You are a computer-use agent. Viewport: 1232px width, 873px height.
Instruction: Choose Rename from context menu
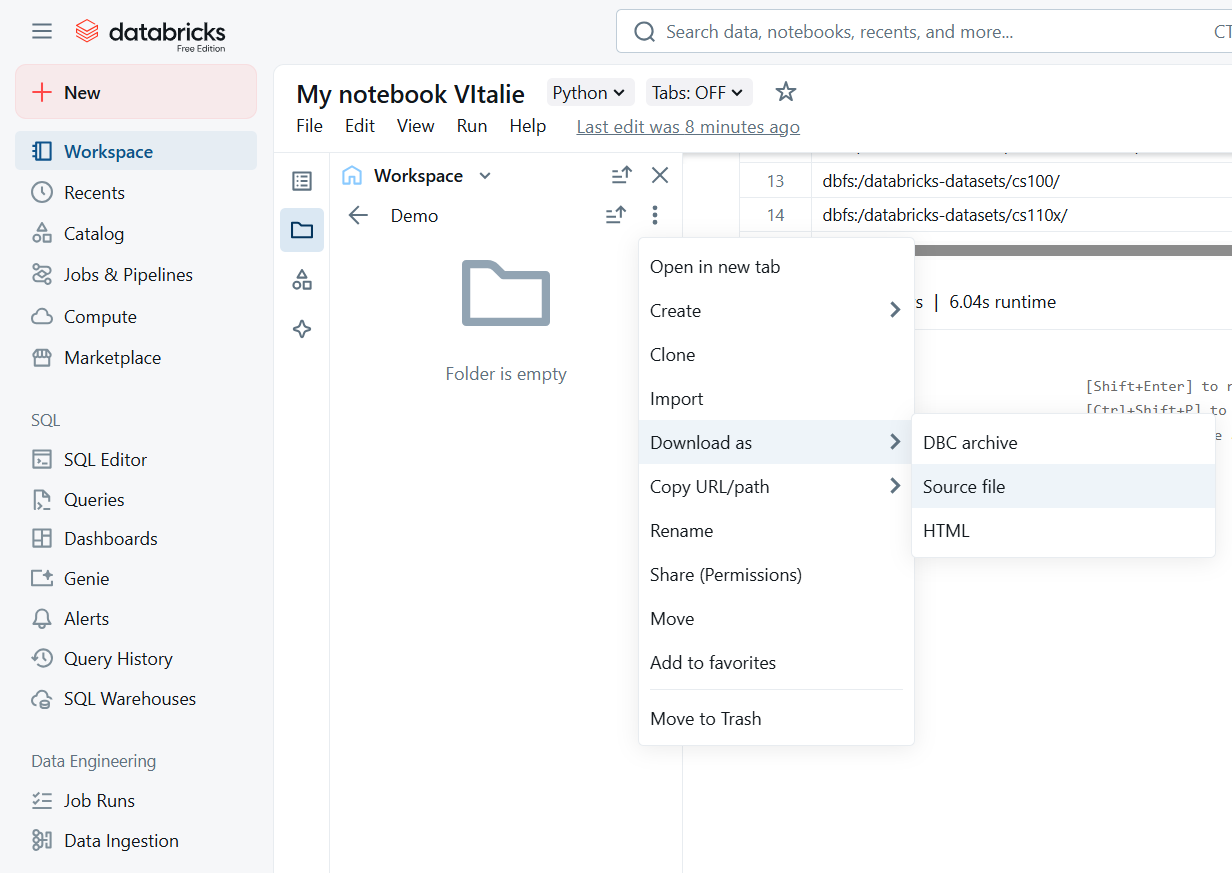tap(776, 531)
